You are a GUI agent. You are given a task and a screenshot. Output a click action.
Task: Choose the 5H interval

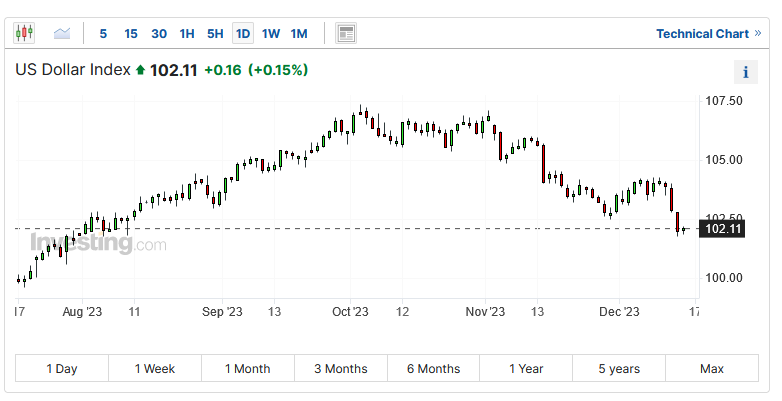pos(215,33)
